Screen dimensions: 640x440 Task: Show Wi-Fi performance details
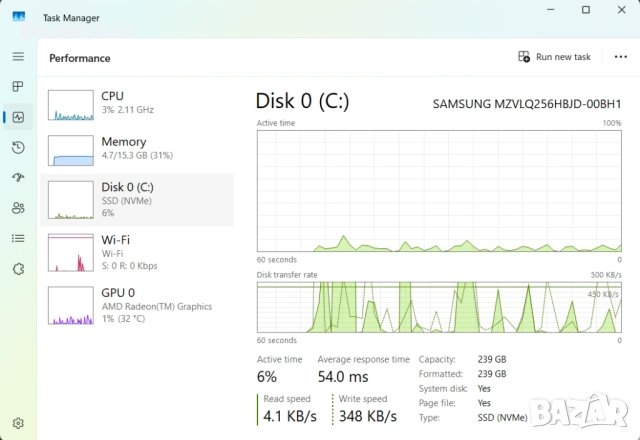(140, 253)
